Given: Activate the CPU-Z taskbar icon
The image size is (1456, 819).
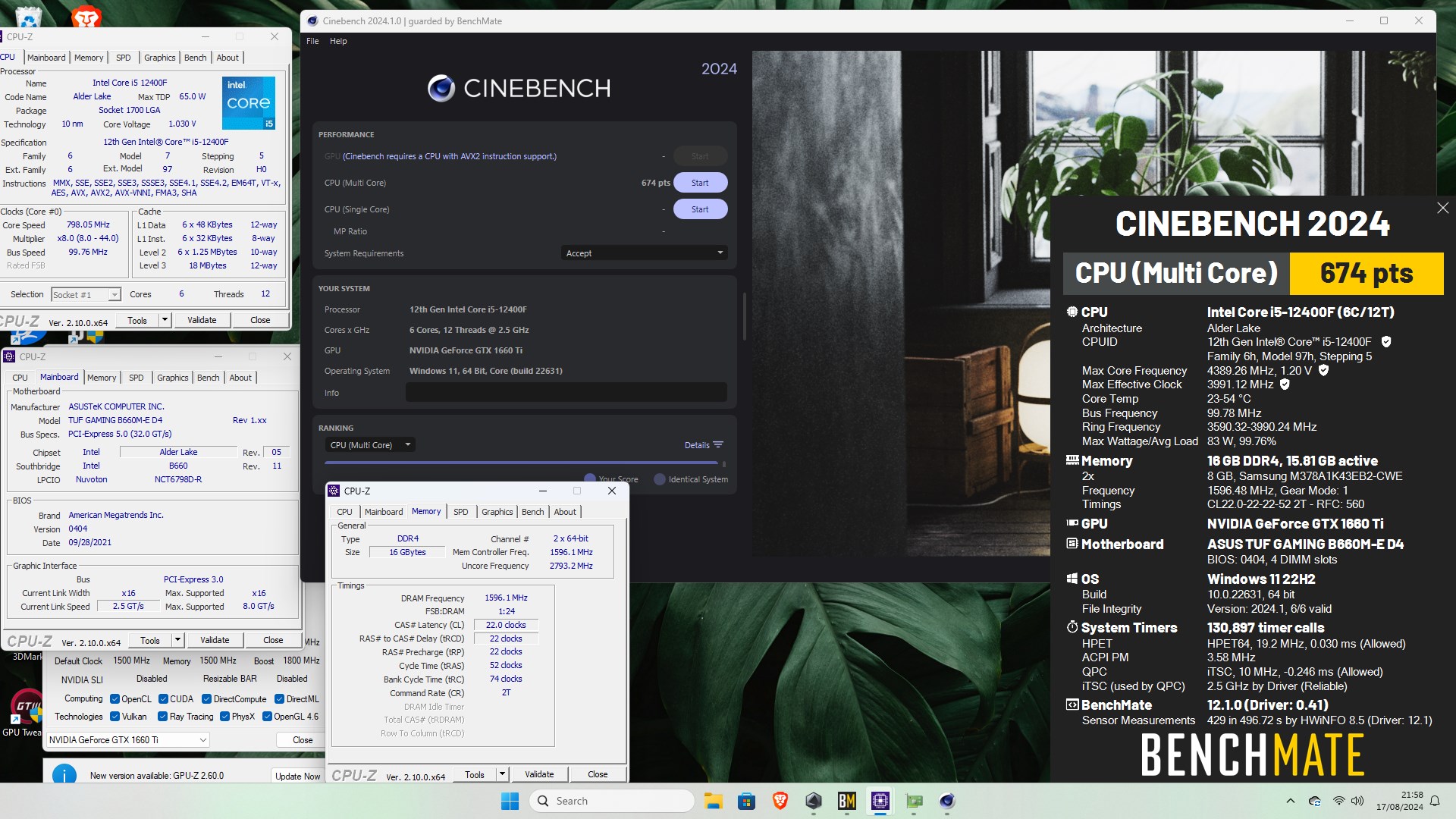Looking at the screenshot, I should click(880, 801).
